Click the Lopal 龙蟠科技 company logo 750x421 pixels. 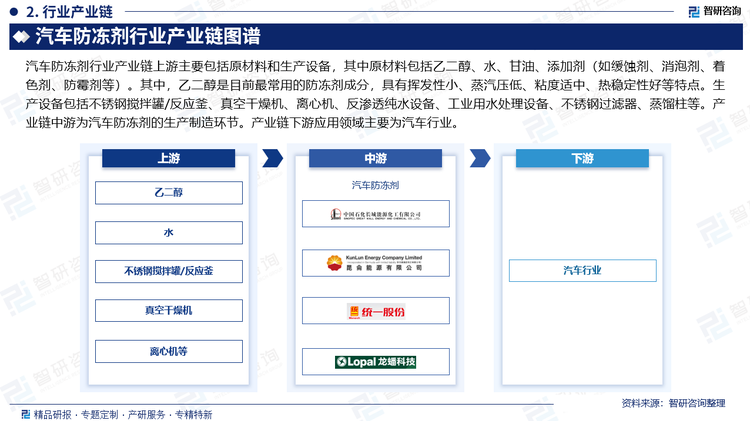pyautogui.click(x=376, y=362)
